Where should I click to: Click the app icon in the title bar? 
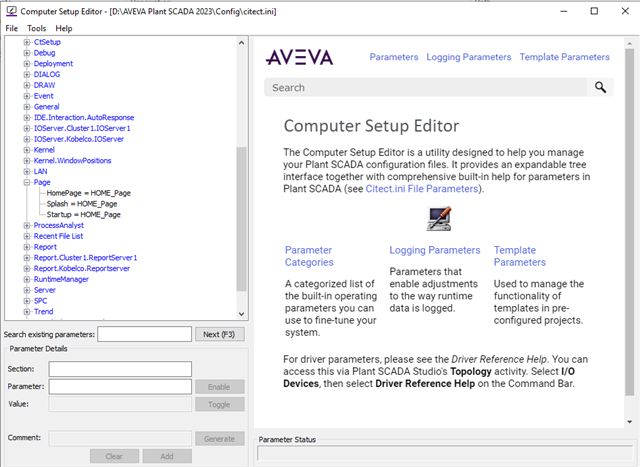click(x=11, y=11)
